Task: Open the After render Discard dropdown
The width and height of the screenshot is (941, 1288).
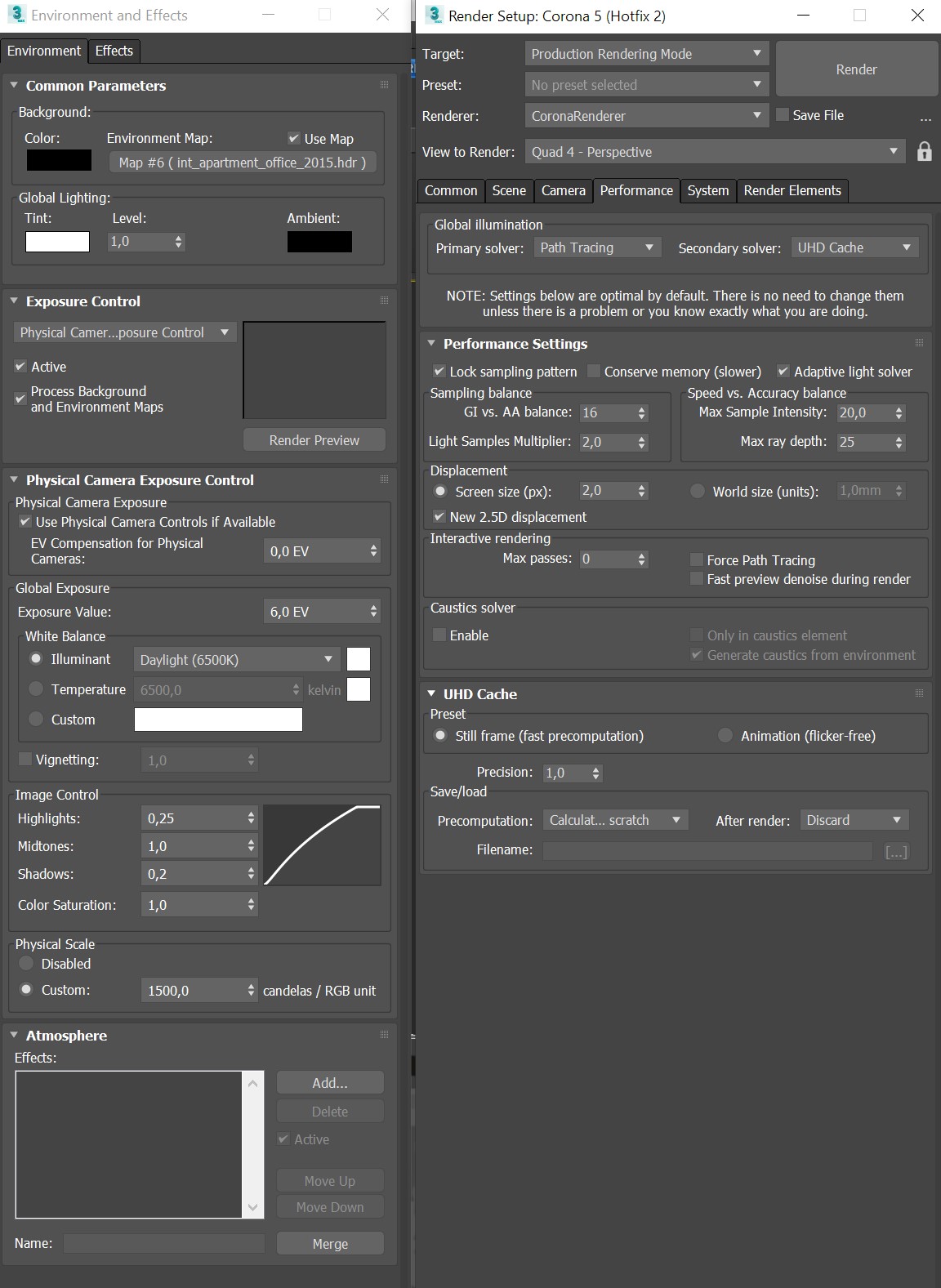Action: (854, 820)
